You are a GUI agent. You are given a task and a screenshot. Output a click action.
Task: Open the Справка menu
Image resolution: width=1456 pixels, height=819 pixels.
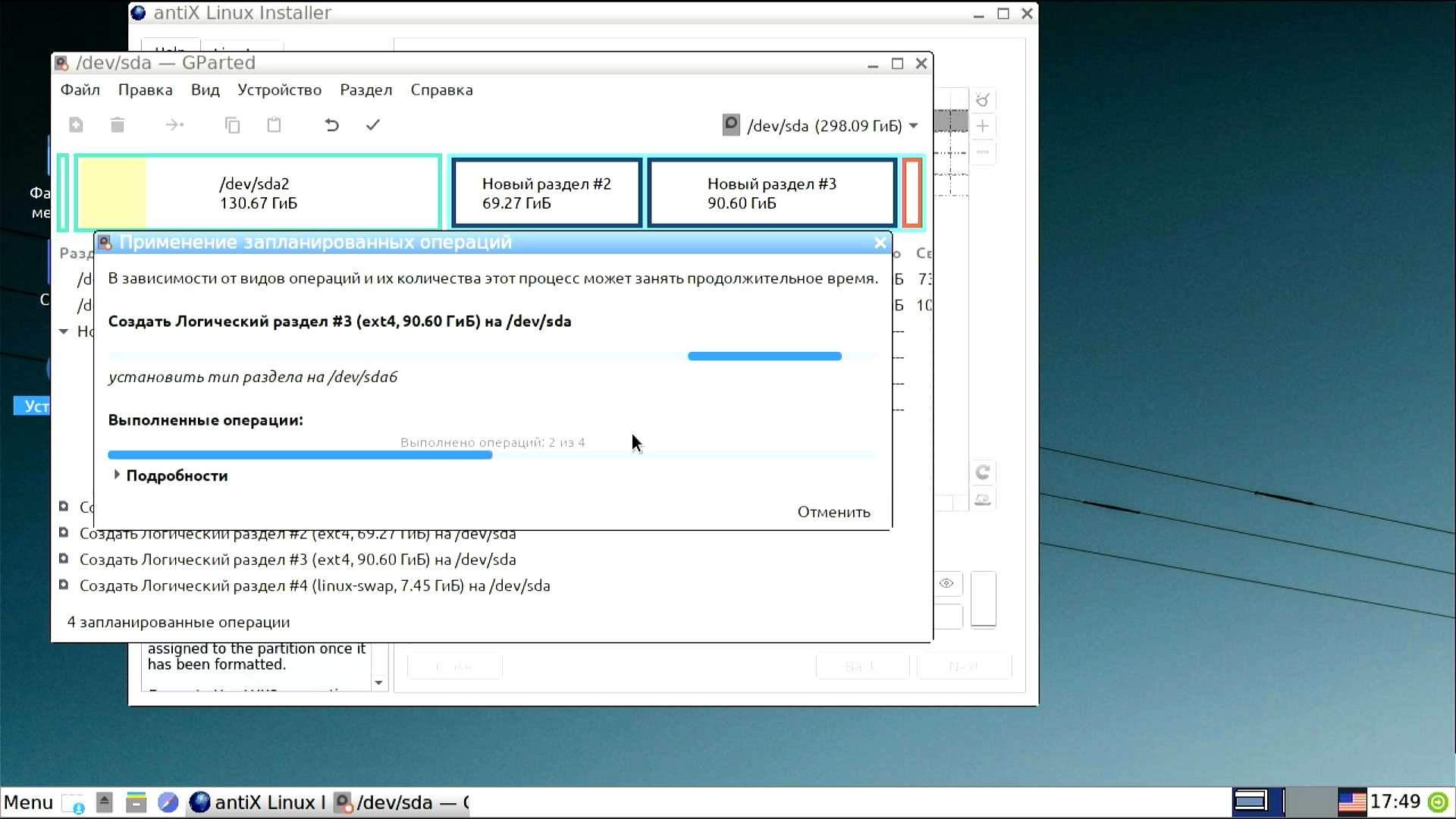[x=441, y=89]
